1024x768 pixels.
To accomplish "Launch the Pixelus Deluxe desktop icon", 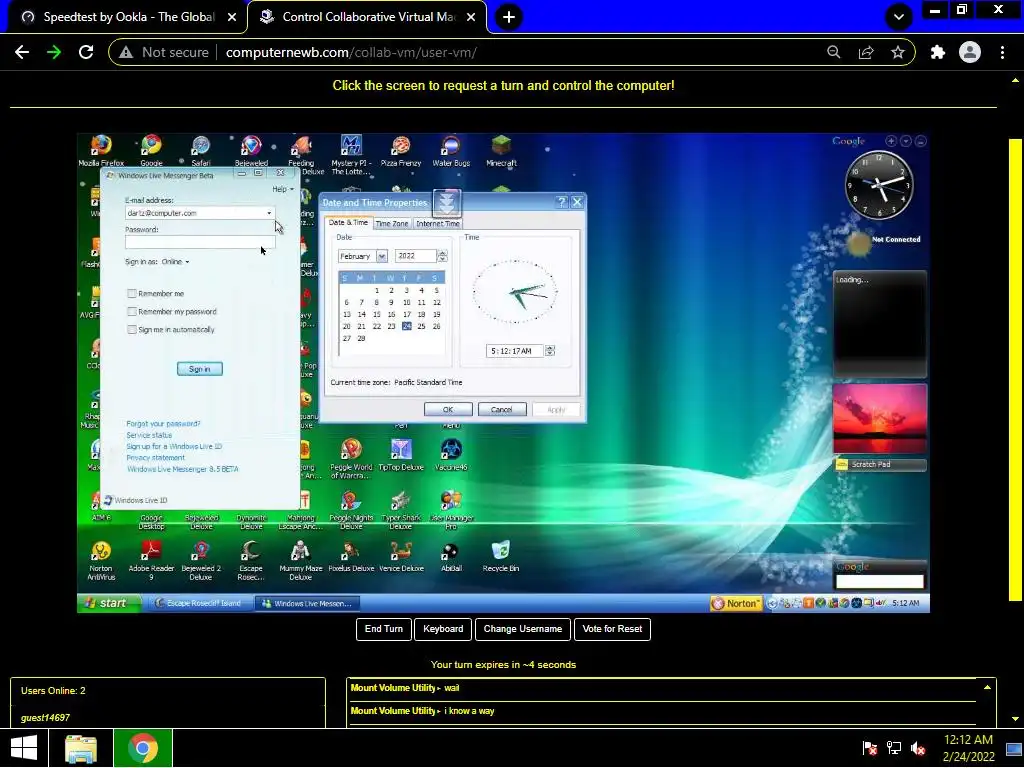I will click(351, 556).
